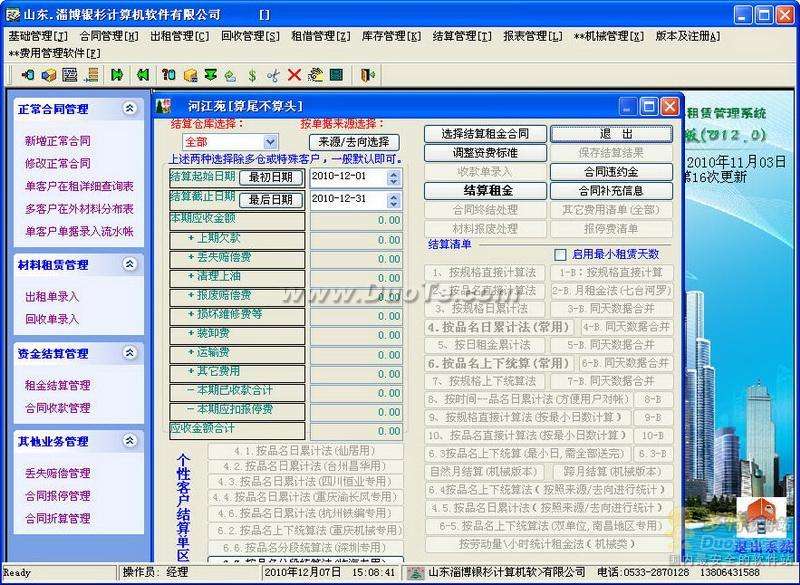
Task: Open 合同折算管理 in the sidebar
Action: (x=58, y=518)
